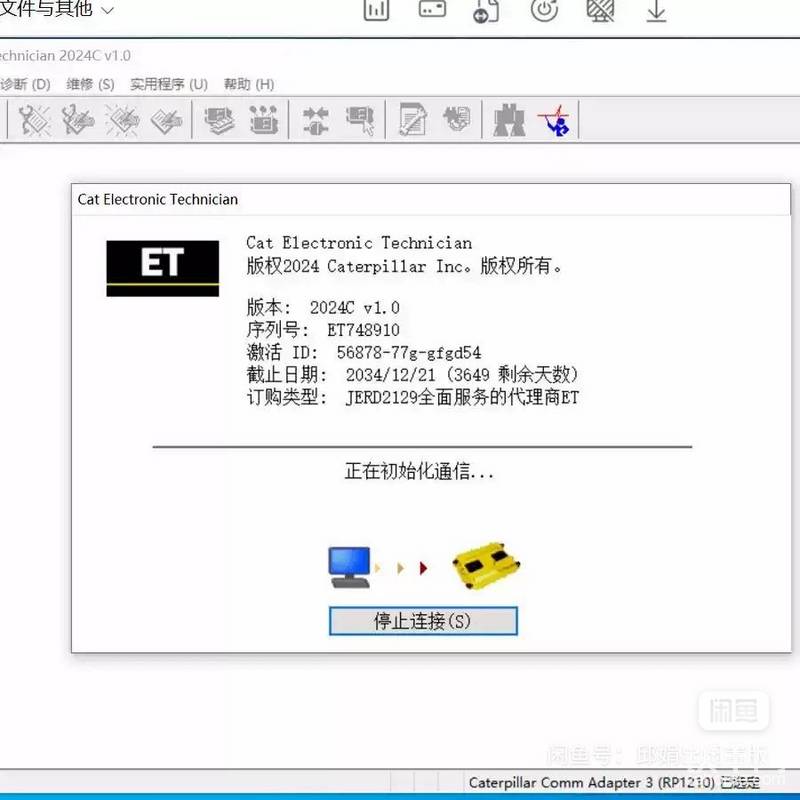Click the 停止连接(S) button
The height and width of the screenshot is (800, 800).
pos(423,621)
